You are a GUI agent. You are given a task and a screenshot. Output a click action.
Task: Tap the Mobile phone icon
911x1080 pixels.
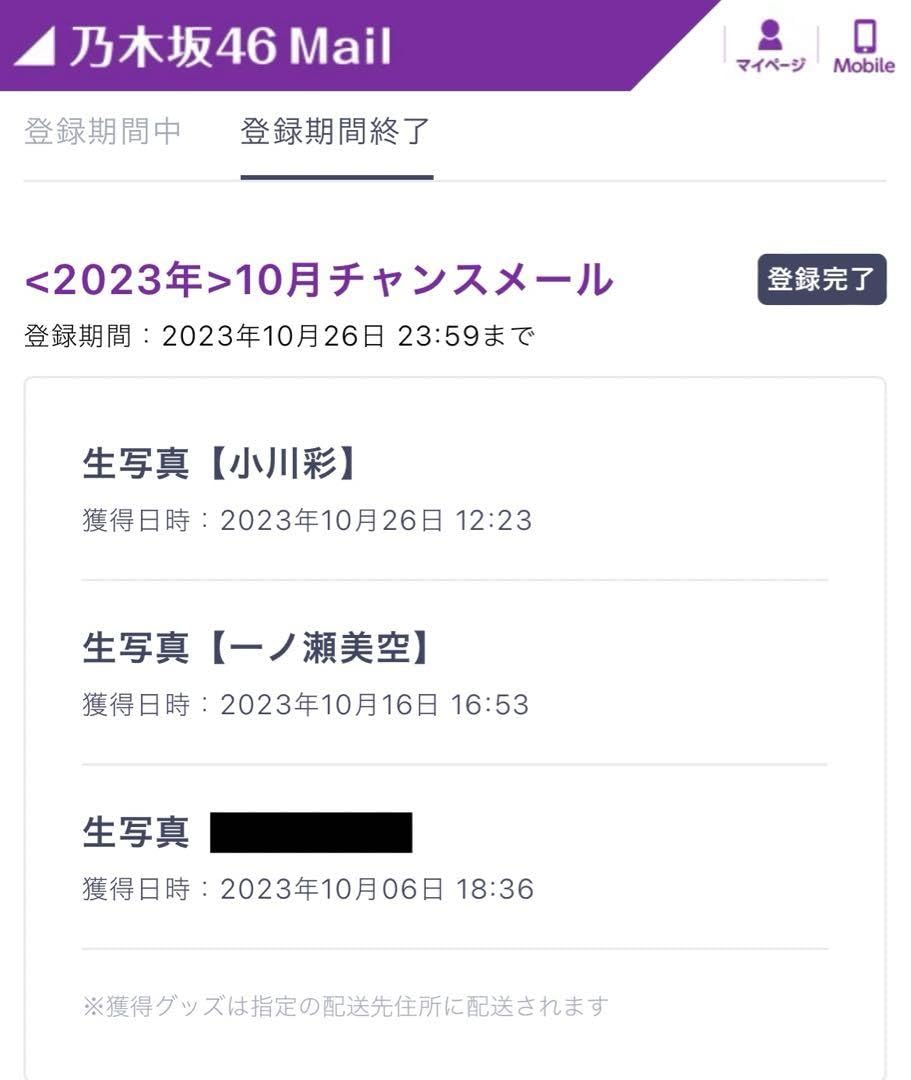[864, 35]
